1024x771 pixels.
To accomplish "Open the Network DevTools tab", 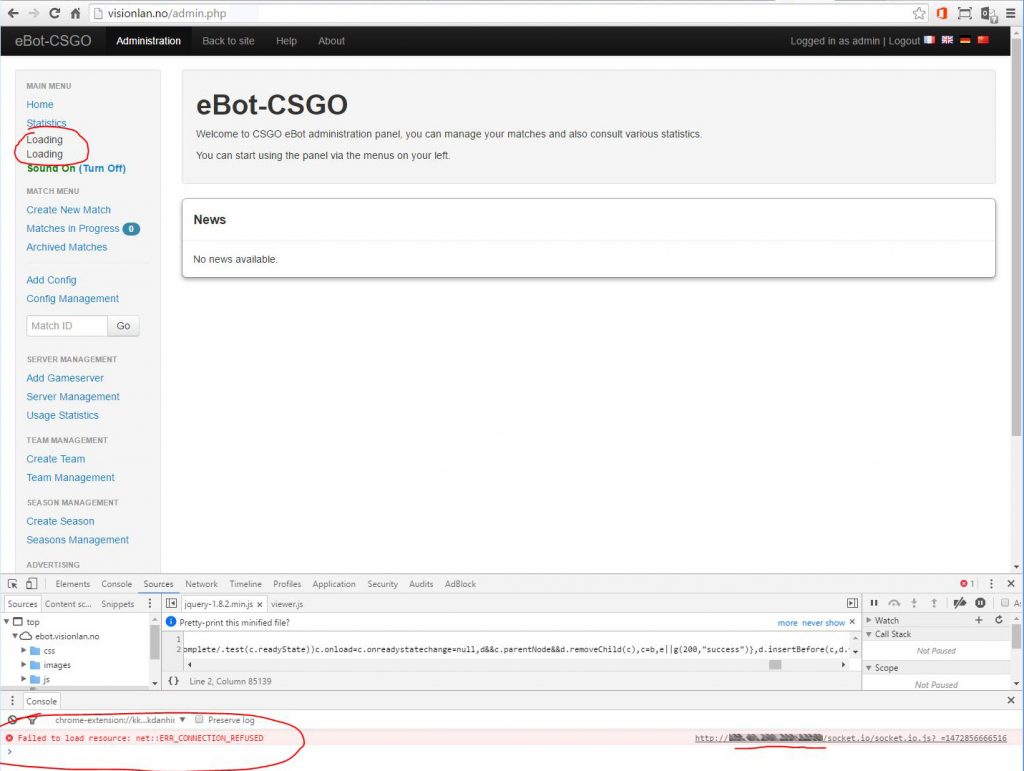I will pos(201,584).
